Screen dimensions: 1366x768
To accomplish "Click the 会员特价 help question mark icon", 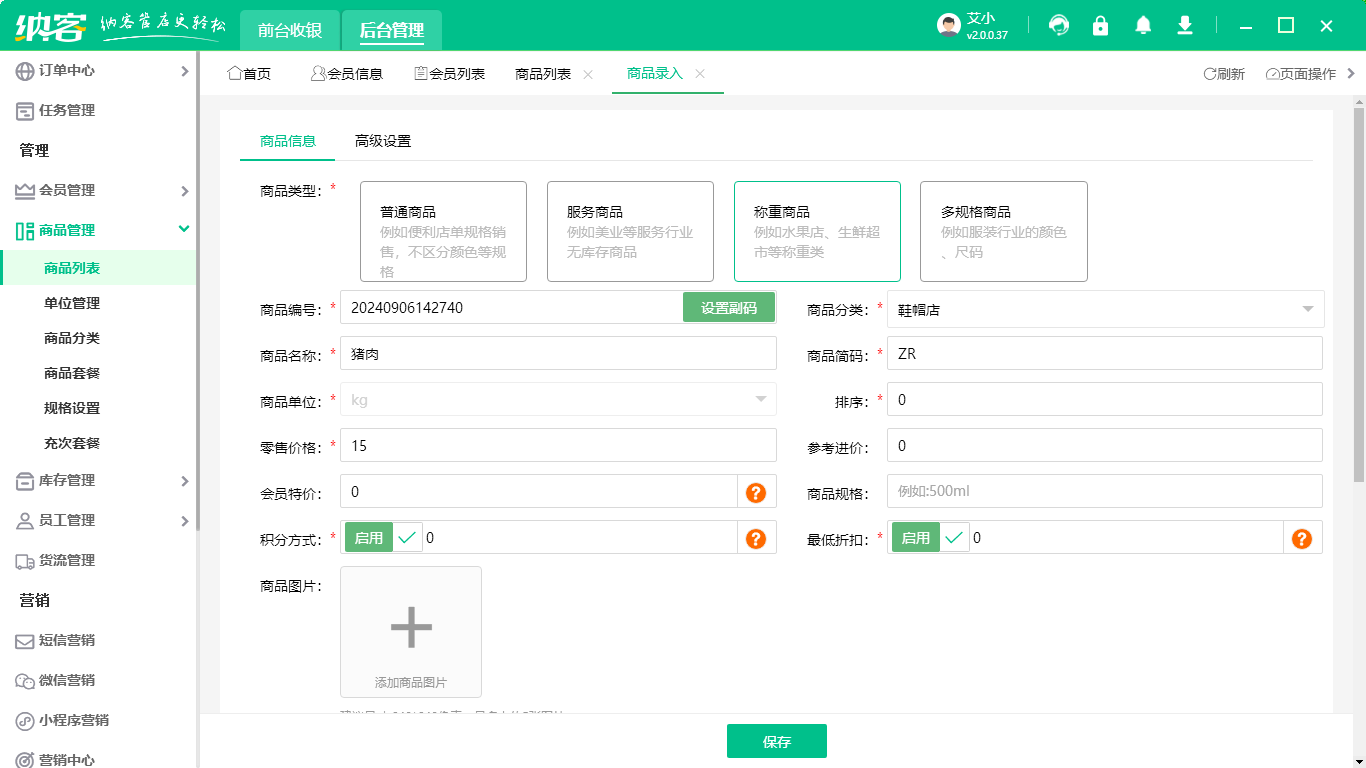I will tap(757, 491).
